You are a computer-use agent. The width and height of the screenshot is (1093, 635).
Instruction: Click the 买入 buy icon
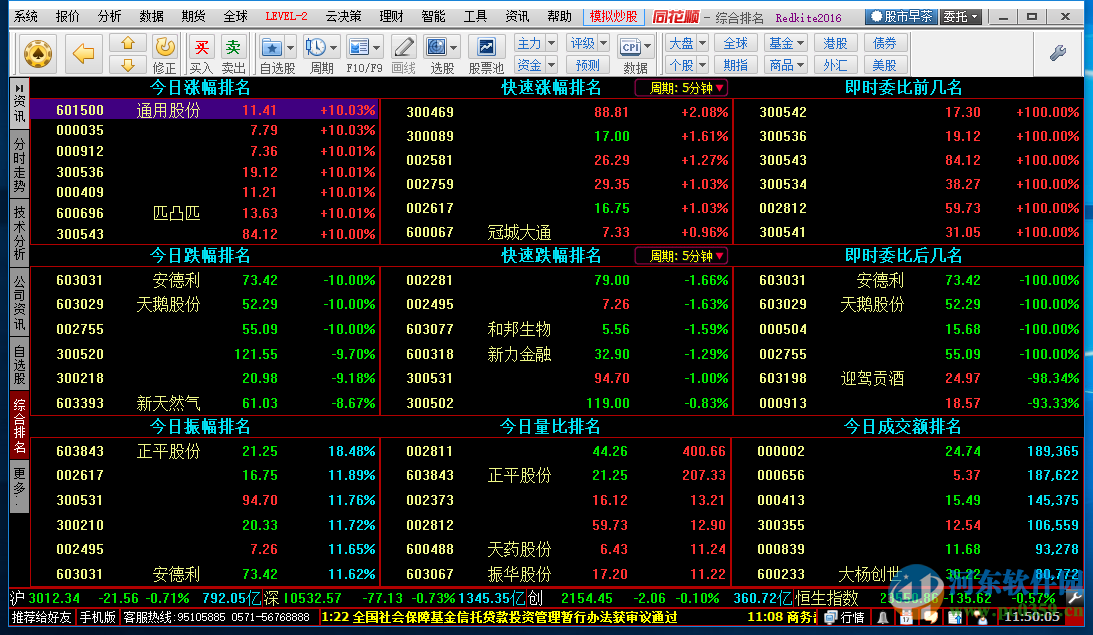click(201, 47)
